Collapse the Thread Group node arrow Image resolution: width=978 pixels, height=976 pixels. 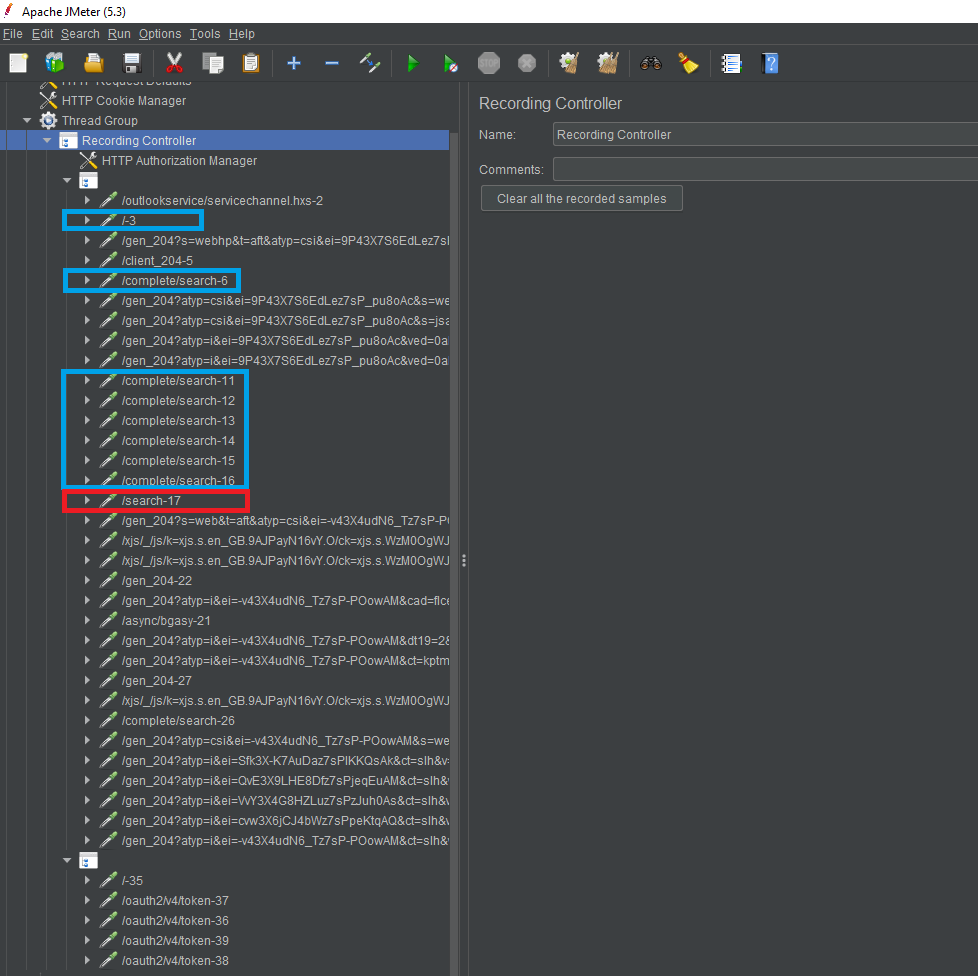pyautogui.click(x=27, y=120)
